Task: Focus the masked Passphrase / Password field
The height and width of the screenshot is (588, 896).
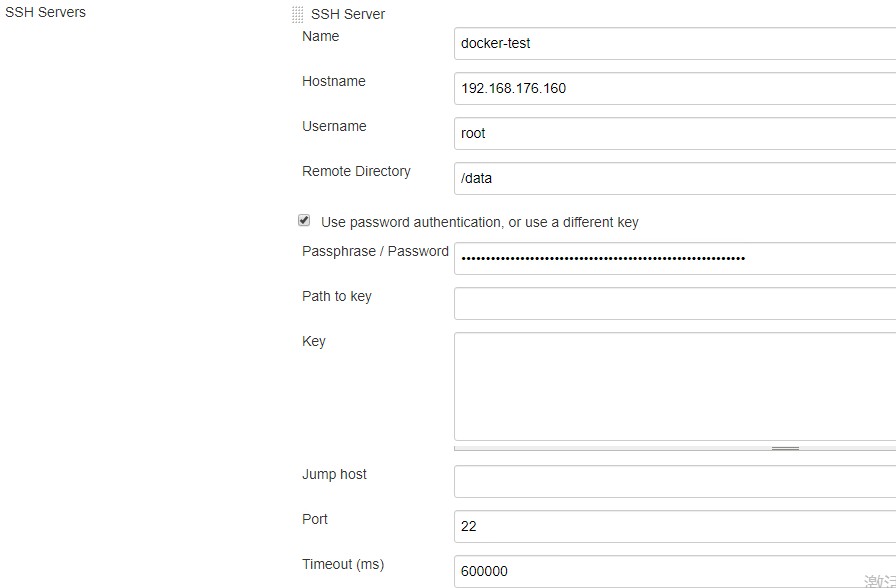Action: [x=675, y=258]
